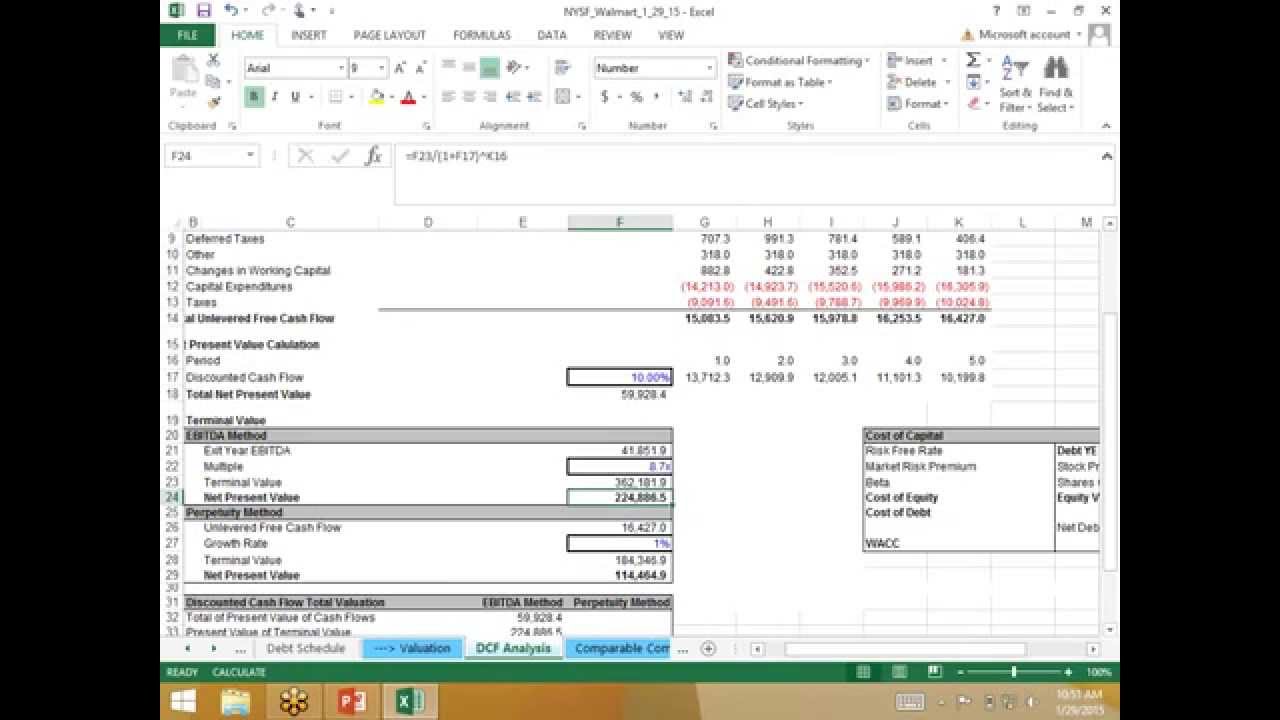
Task: Click the AutoSum sigma icon
Action: click(972, 60)
